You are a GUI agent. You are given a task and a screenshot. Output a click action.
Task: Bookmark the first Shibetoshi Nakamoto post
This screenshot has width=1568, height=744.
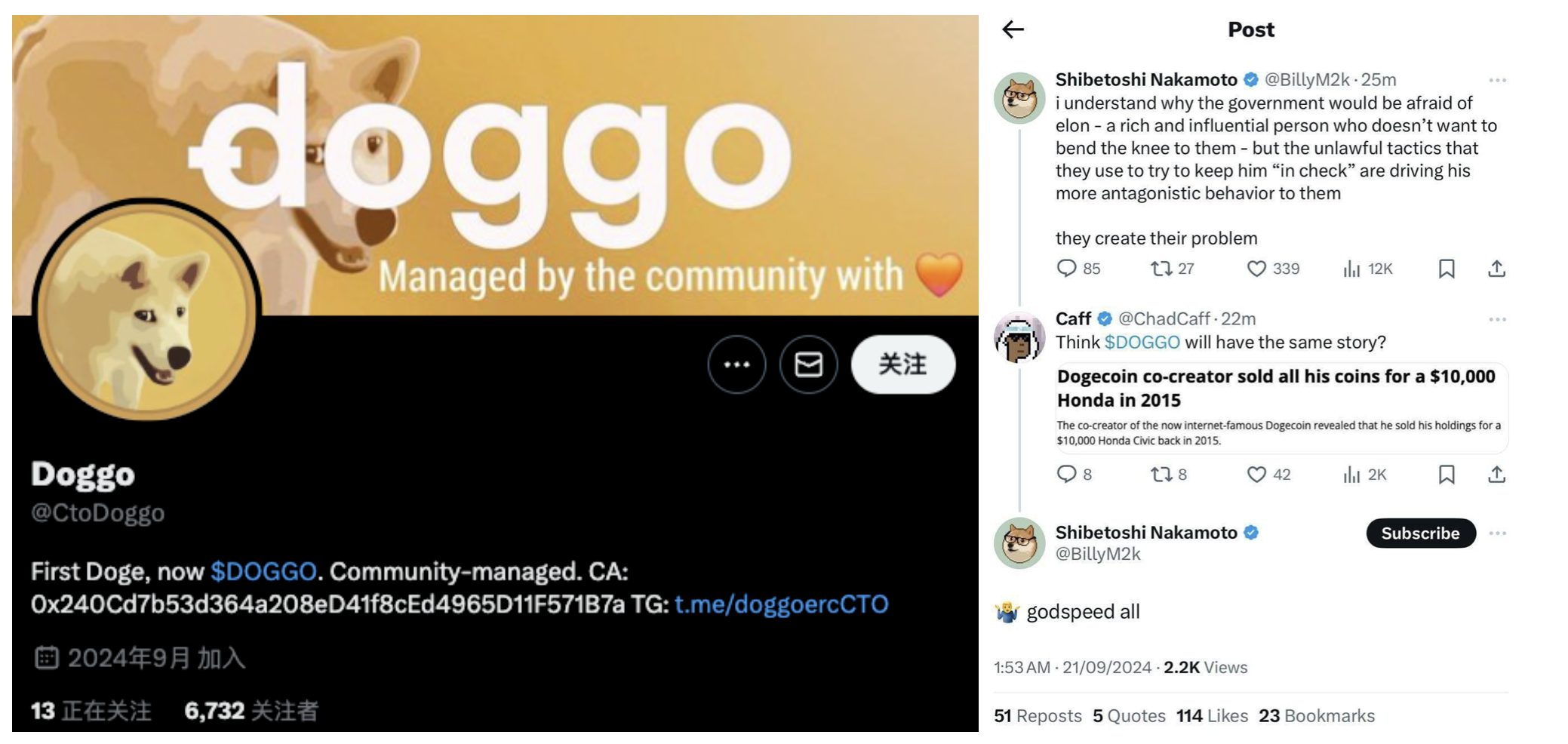click(1447, 269)
